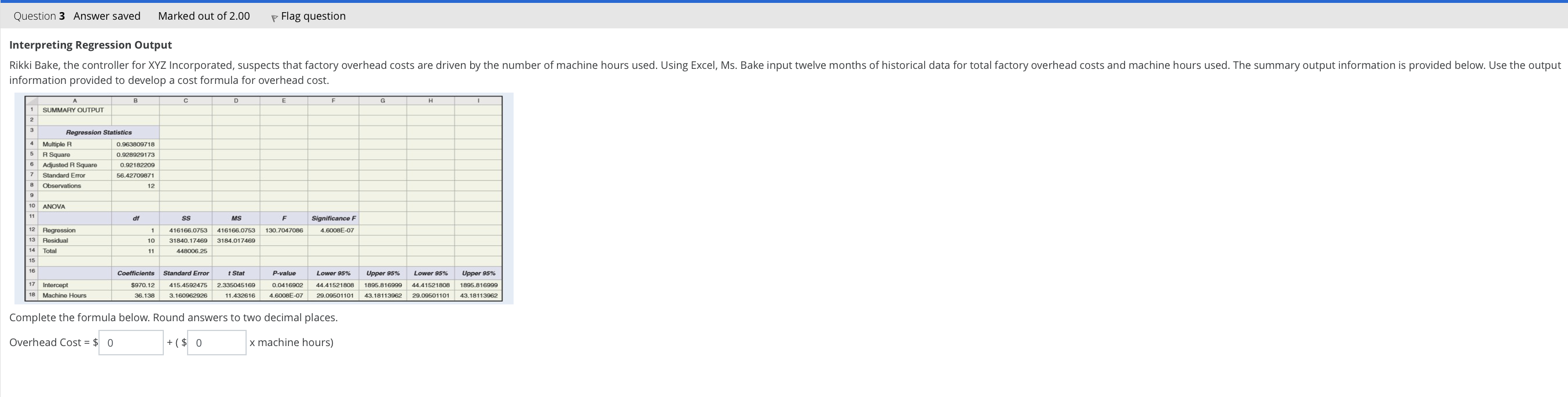
Task: Click the Adjusted R Square value 0.92182209
Action: tap(138, 165)
